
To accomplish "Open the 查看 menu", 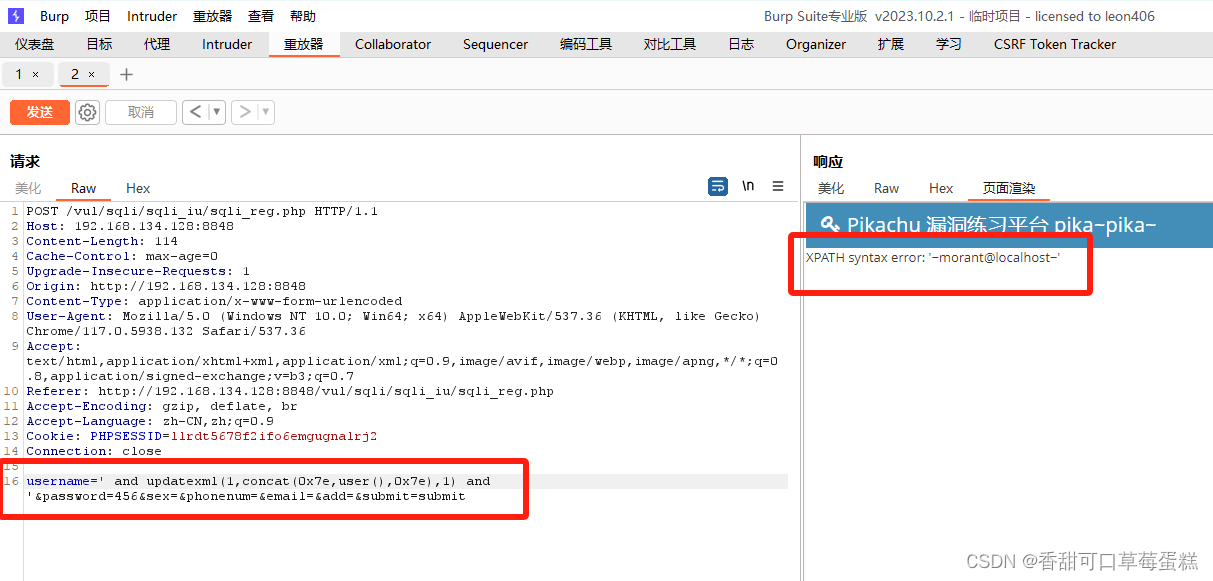I will coord(261,16).
